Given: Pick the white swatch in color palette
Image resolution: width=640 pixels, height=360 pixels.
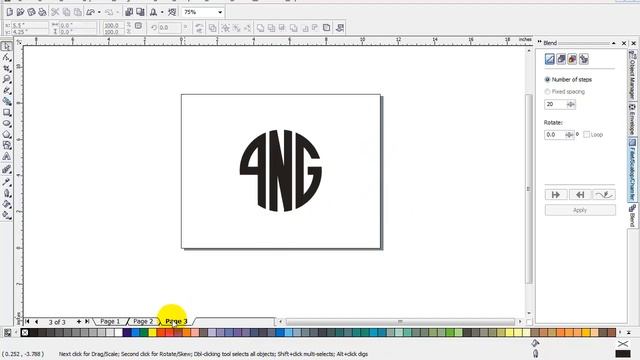Looking at the screenshot, I should pyautogui.click(x=118, y=333).
